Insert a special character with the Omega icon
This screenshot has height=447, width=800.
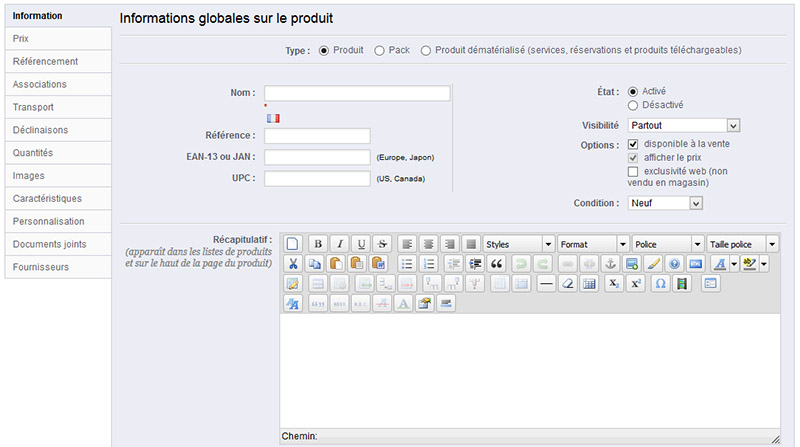[x=660, y=284]
